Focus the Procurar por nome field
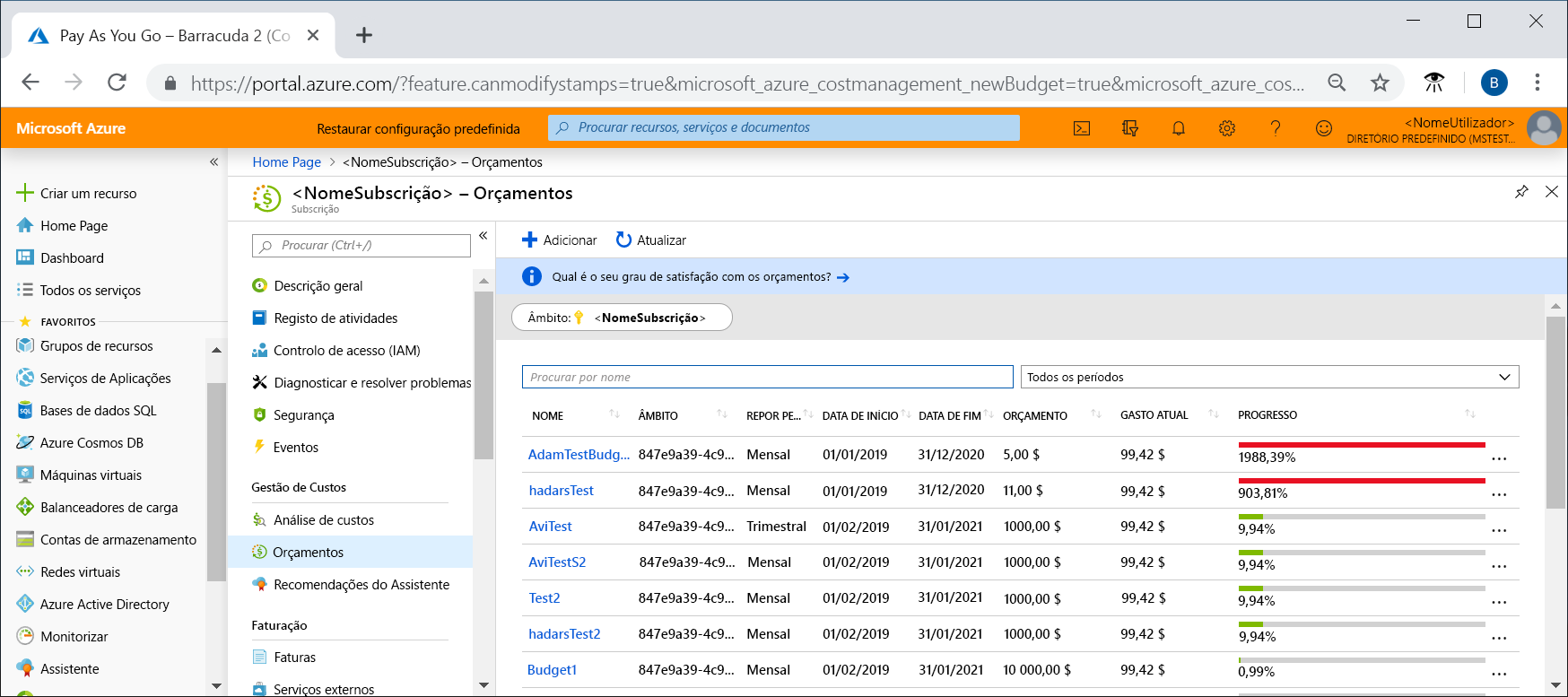Viewport: 1568px width, 697px height. (768, 377)
